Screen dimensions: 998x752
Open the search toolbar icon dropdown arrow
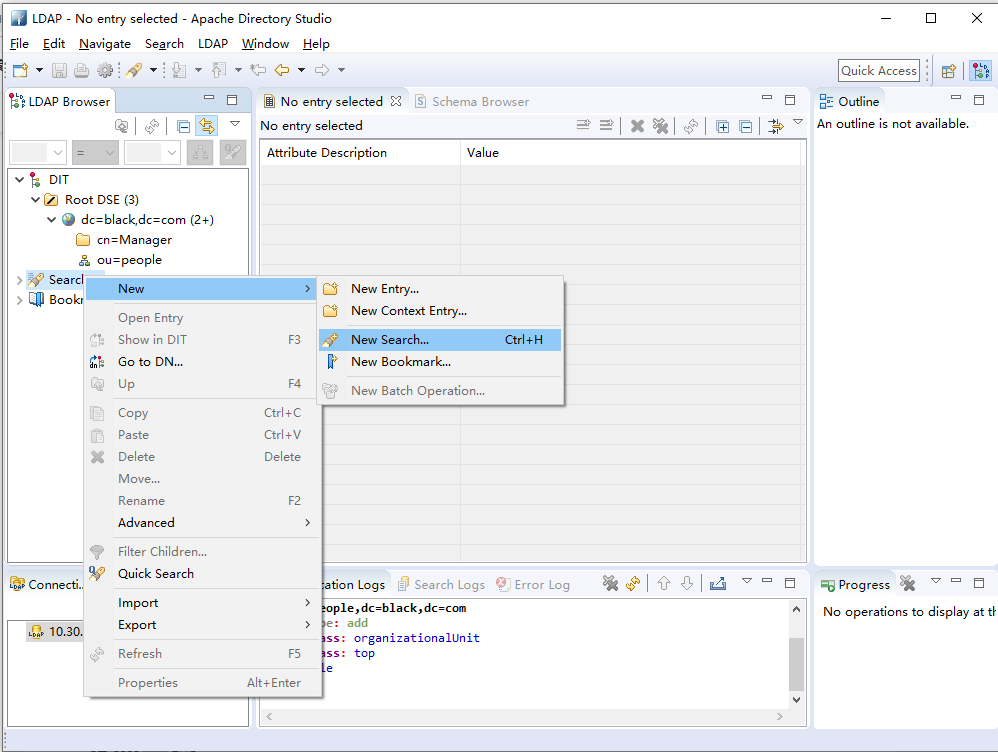tap(153, 70)
